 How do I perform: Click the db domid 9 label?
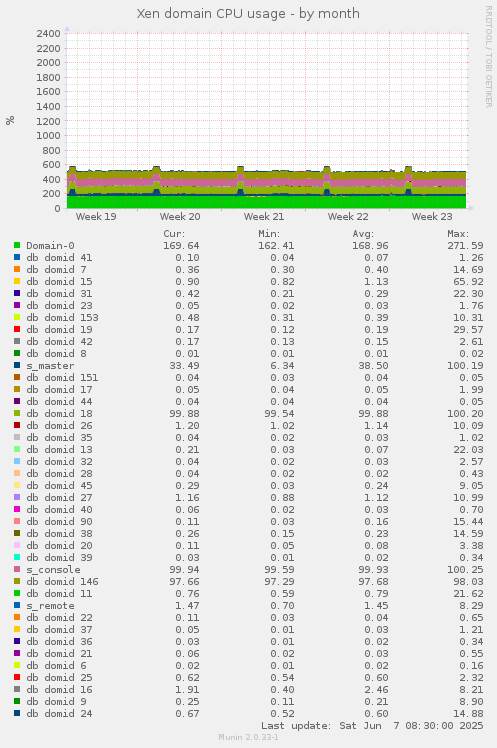click(x=56, y=701)
